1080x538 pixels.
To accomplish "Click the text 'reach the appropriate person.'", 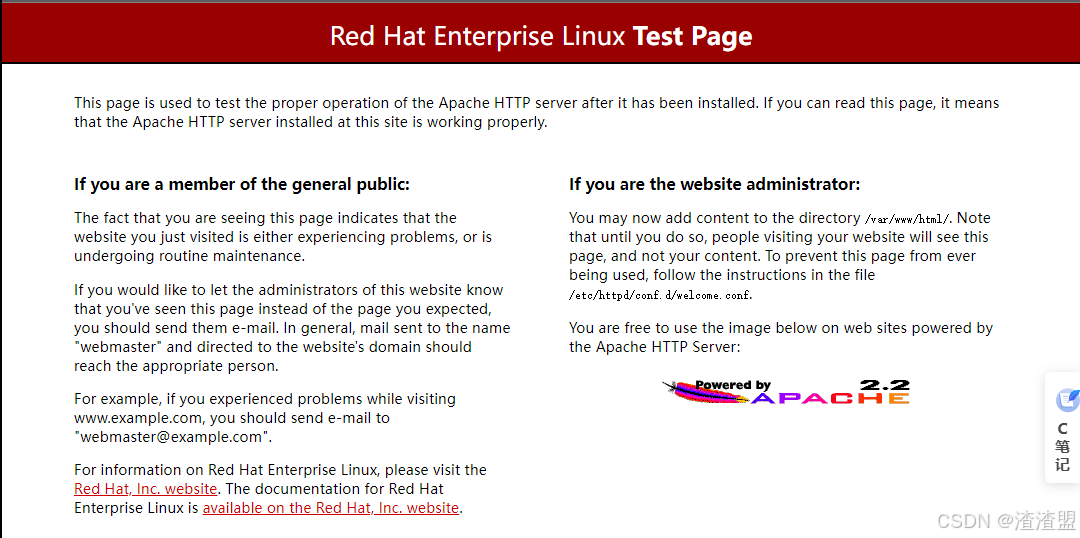I will point(176,366).
